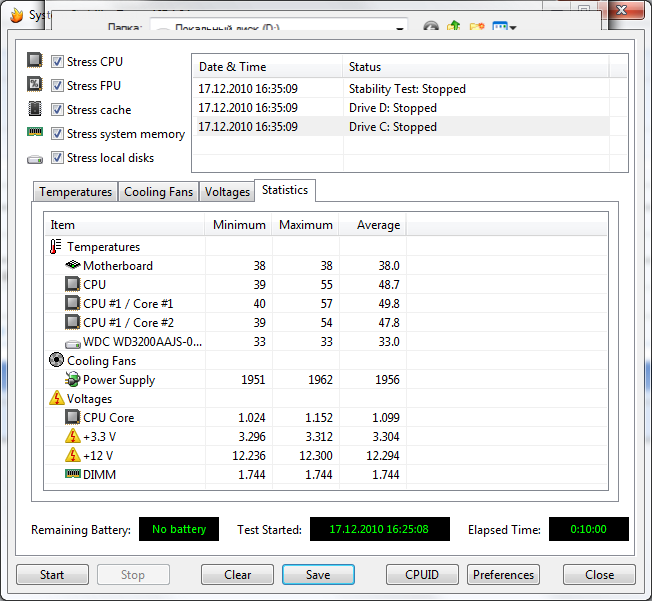Click the Cooling Fans group heading in the list
Screen dimensions: 652x601
pyautogui.click(x=101, y=361)
